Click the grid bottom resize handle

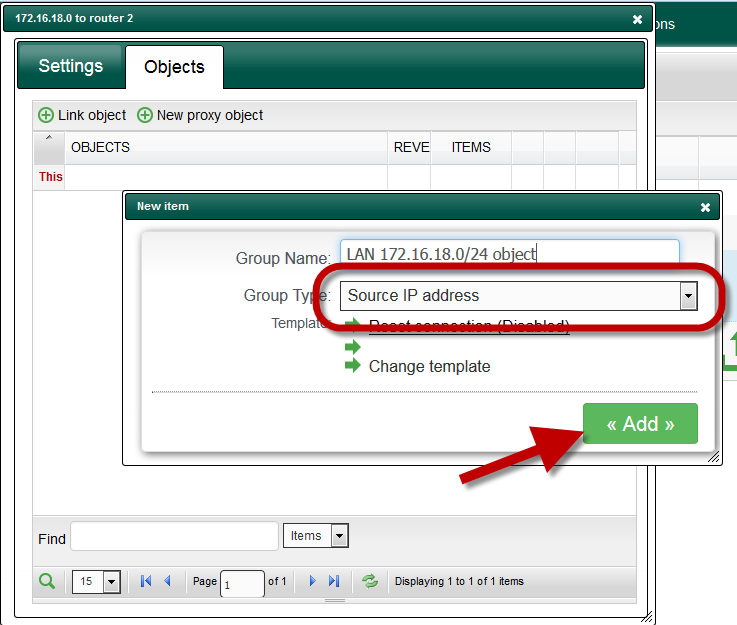(x=335, y=601)
